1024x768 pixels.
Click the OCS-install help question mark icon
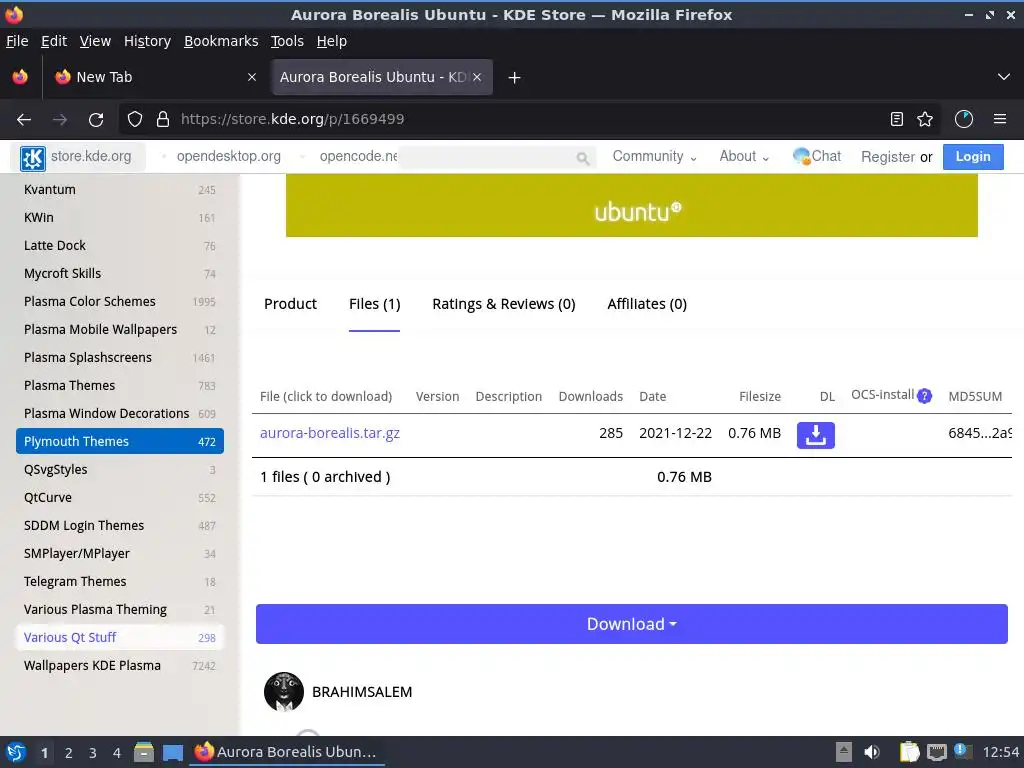(924, 396)
